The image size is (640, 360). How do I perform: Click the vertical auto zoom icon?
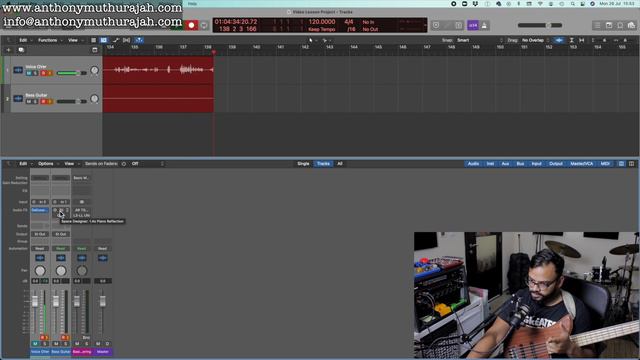point(571,40)
